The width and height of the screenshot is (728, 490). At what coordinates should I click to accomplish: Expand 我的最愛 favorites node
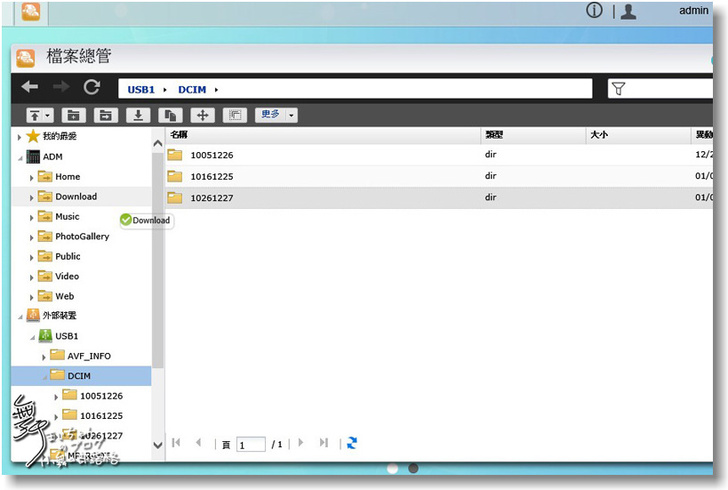[x=19, y=137]
